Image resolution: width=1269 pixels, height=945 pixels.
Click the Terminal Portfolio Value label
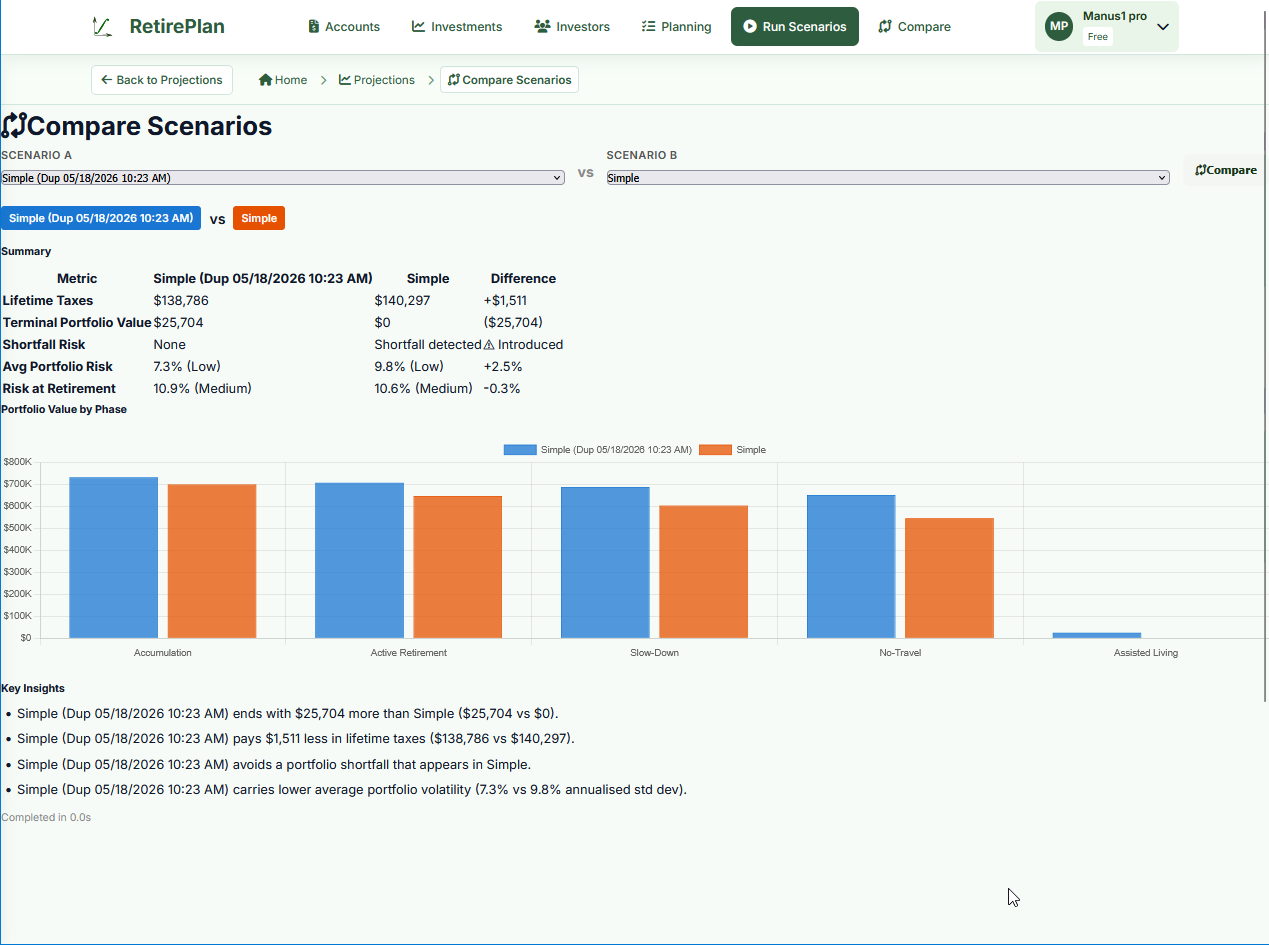[77, 322]
